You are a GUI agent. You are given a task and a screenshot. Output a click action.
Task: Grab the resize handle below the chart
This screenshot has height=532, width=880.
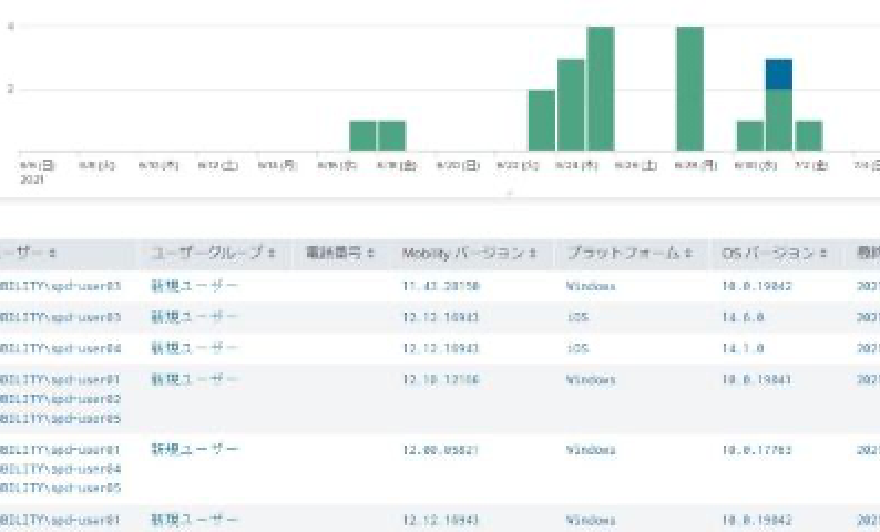tap(510, 193)
